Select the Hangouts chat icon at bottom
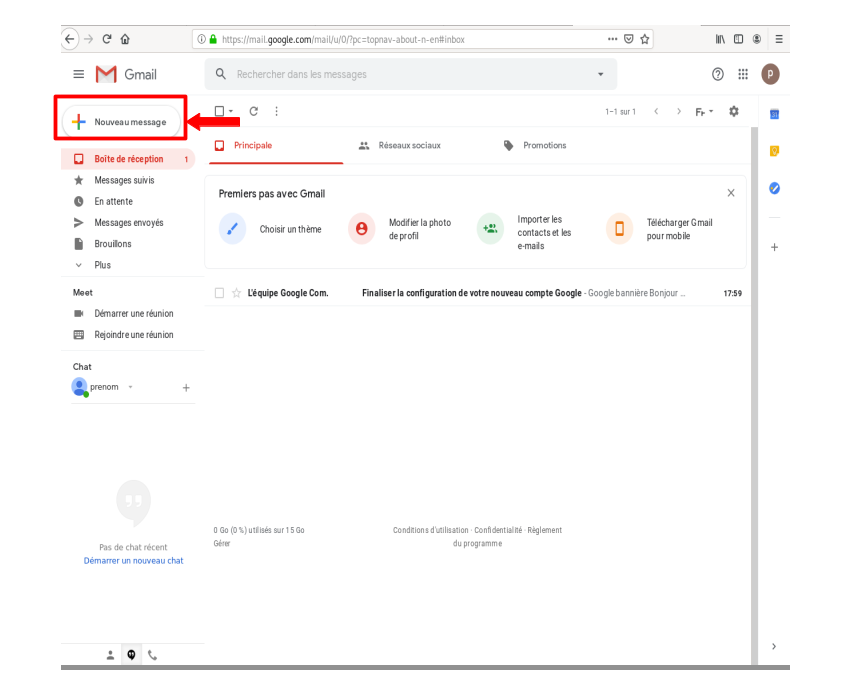The image size is (845, 688). point(131,655)
